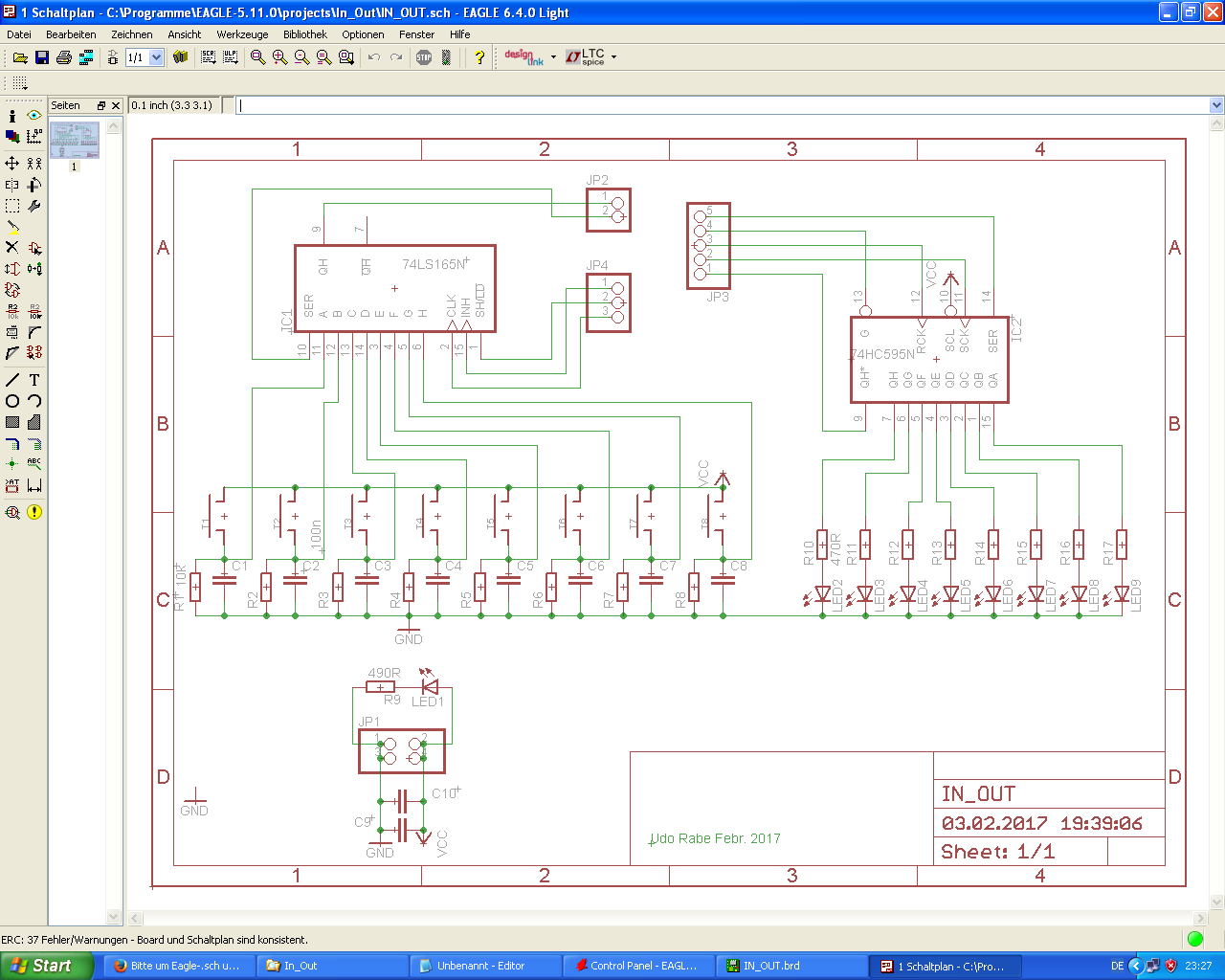Open the CAM processor icon
The width and height of the screenshot is (1225, 980).
pyautogui.click(x=86, y=57)
